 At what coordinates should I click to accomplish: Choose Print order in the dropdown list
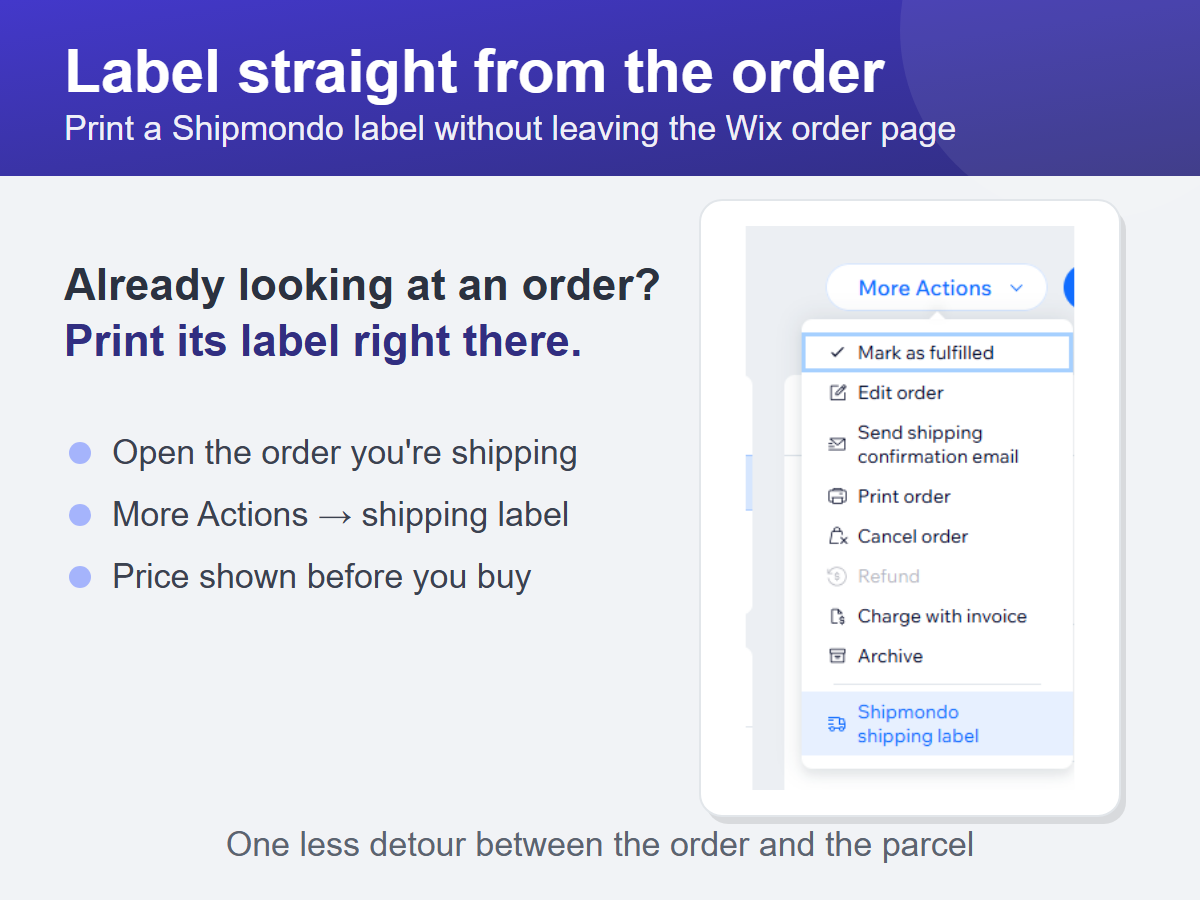[937, 497]
